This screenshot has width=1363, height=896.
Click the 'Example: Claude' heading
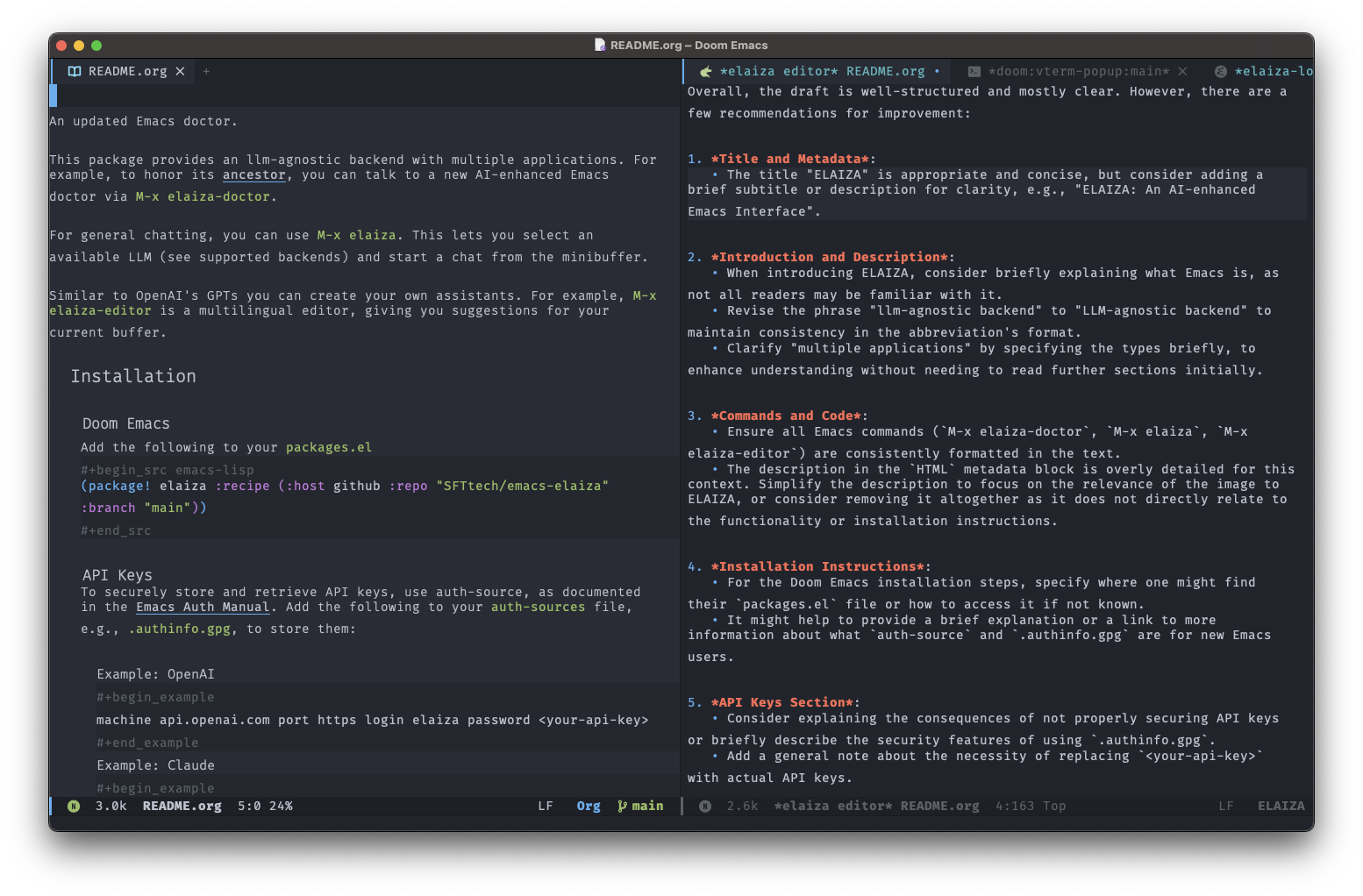pos(155,765)
